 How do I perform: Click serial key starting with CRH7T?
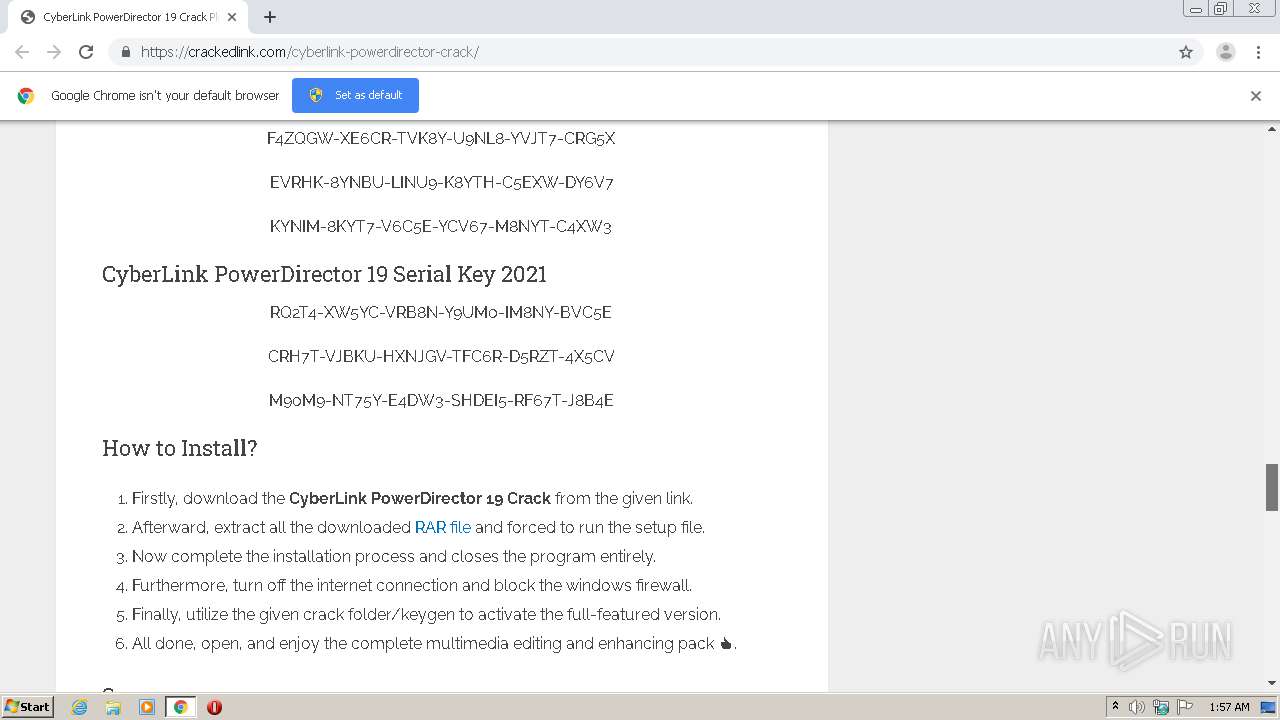pos(441,356)
